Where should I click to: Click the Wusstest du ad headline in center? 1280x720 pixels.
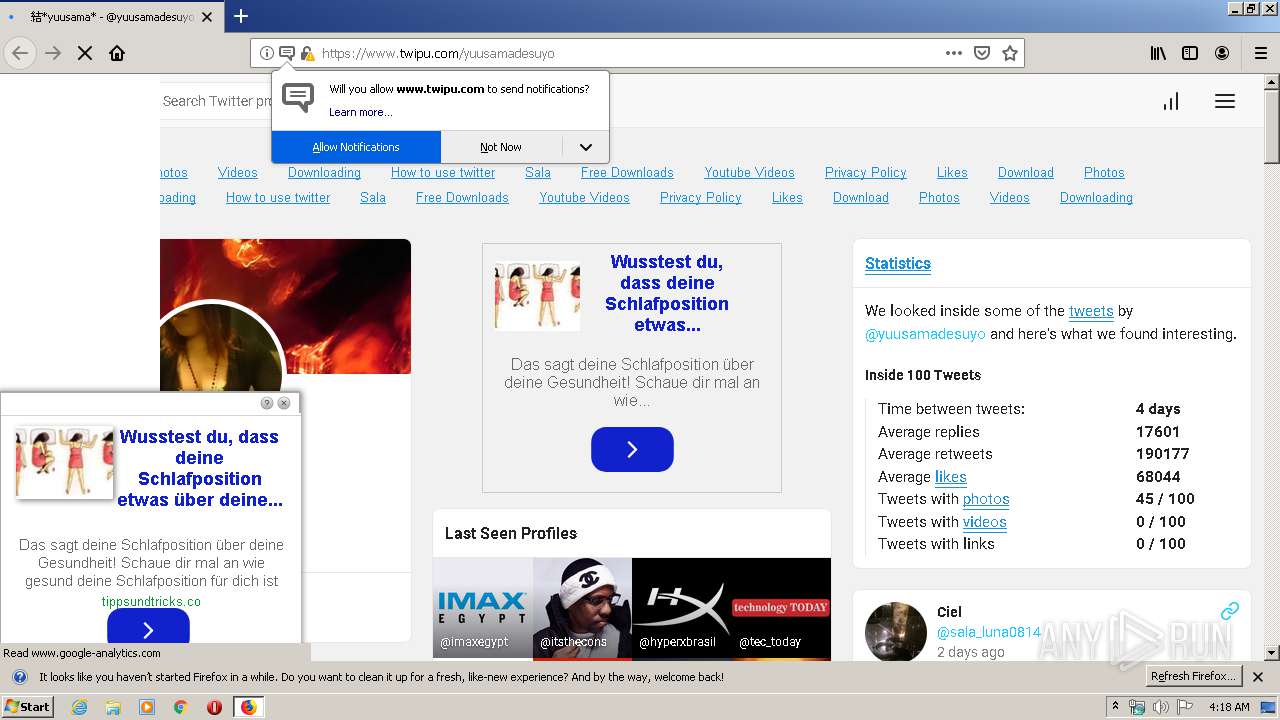(x=667, y=293)
